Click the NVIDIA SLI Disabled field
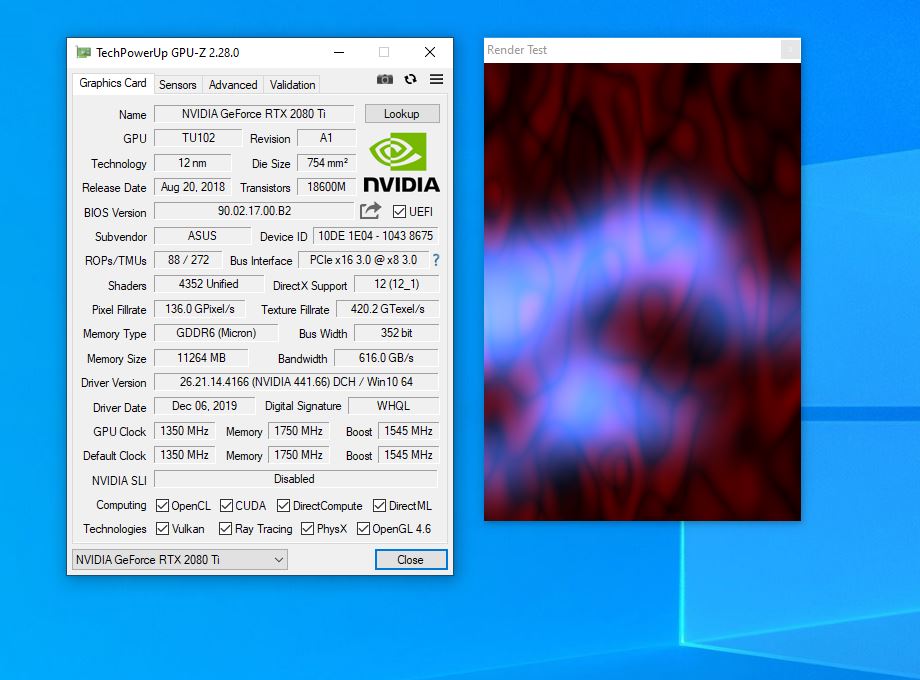 pos(296,479)
